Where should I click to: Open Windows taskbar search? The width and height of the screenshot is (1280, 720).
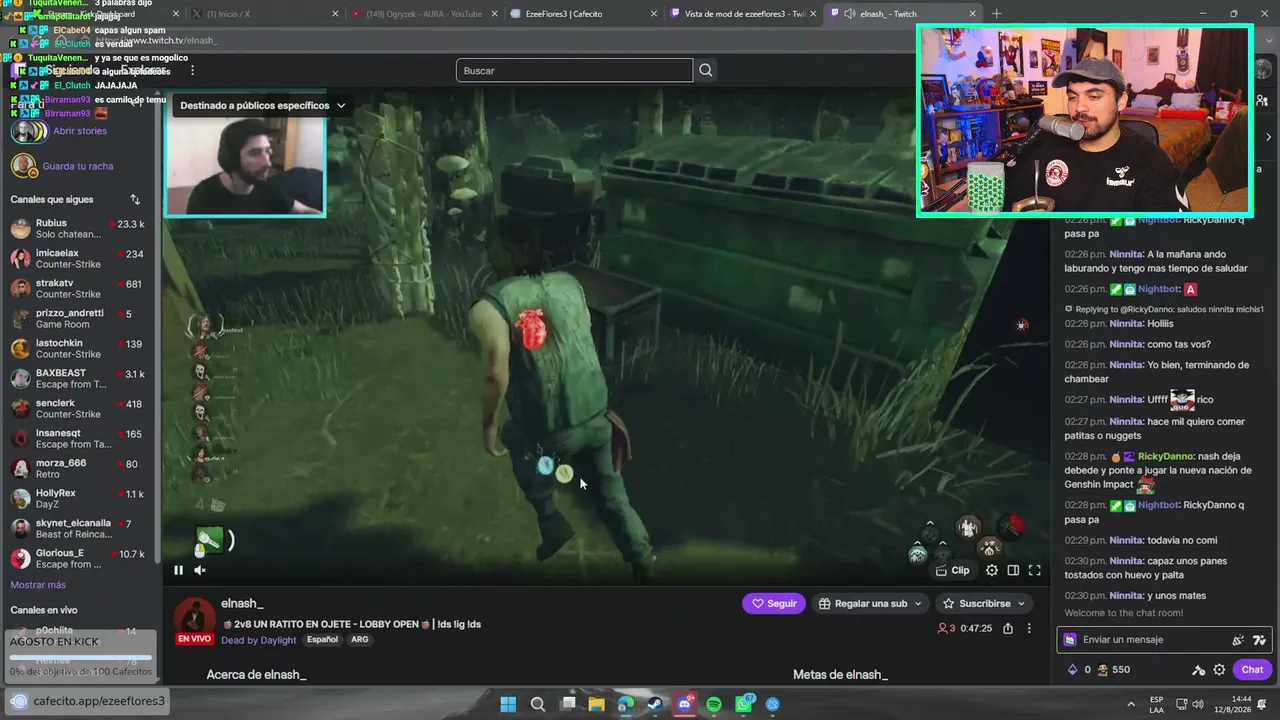538,704
